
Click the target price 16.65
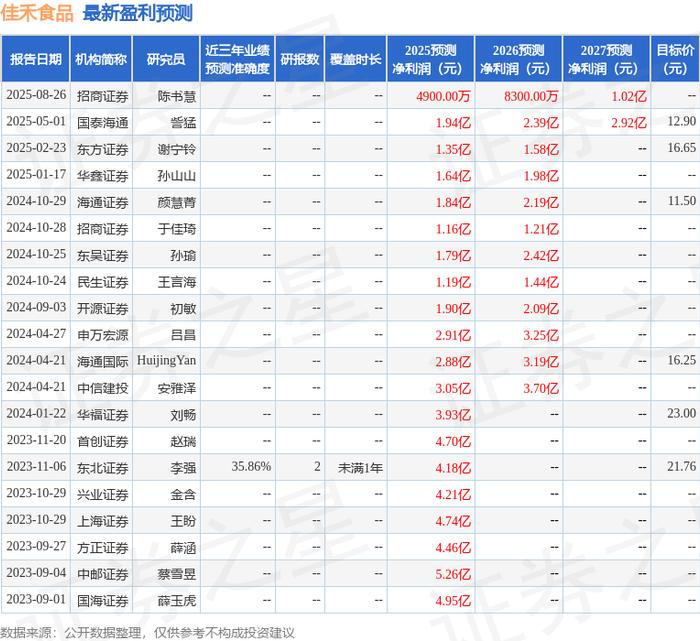(681, 148)
